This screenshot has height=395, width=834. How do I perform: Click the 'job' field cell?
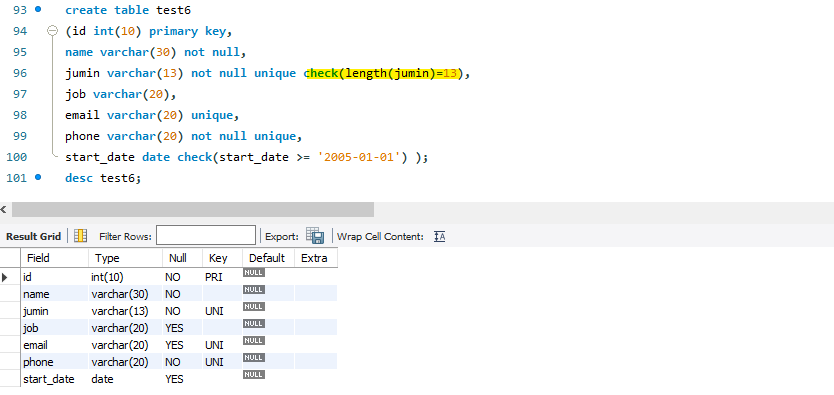point(55,328)
